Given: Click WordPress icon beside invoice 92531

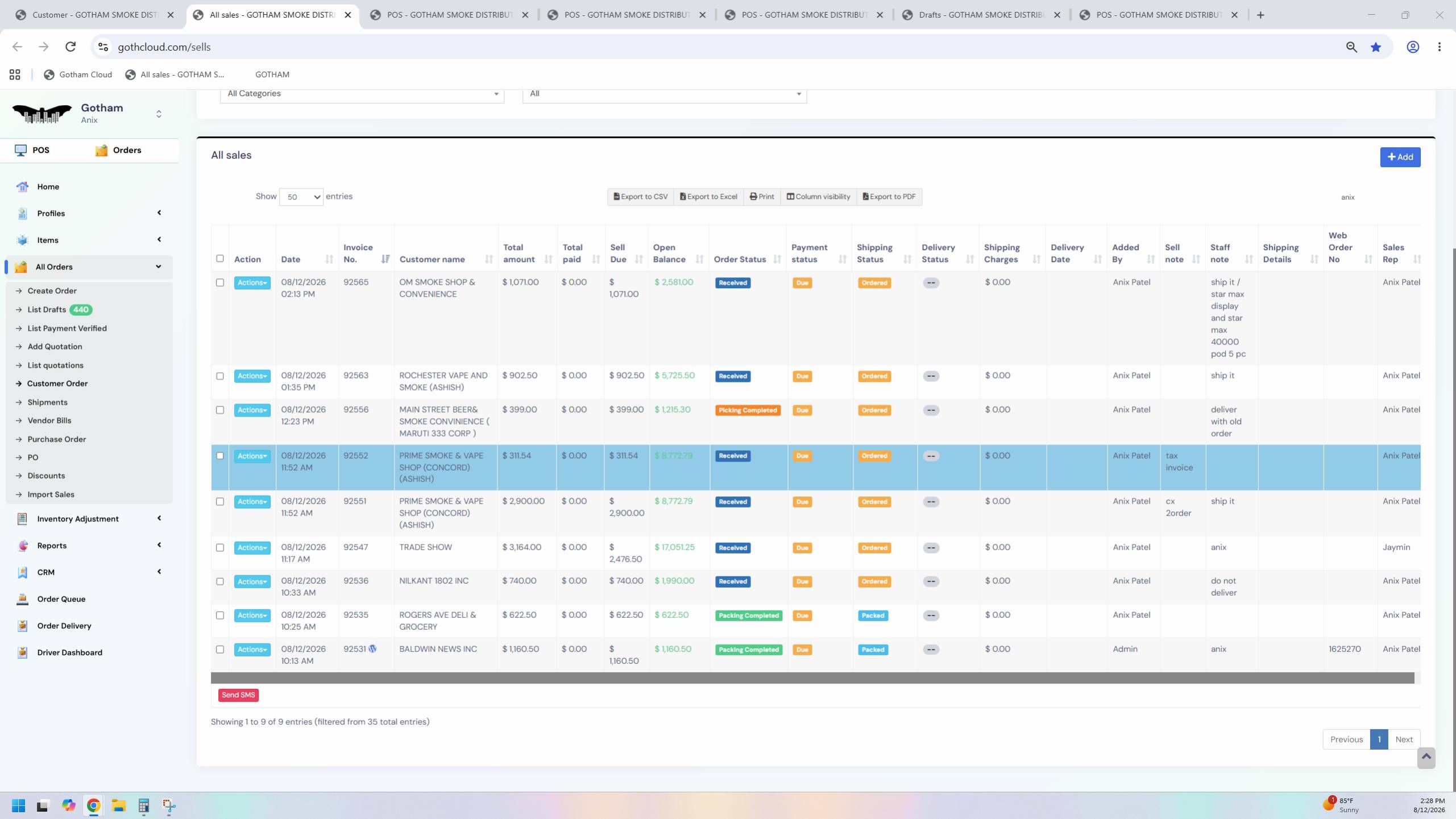Looking at the screenshot, I should coord(372,649).
